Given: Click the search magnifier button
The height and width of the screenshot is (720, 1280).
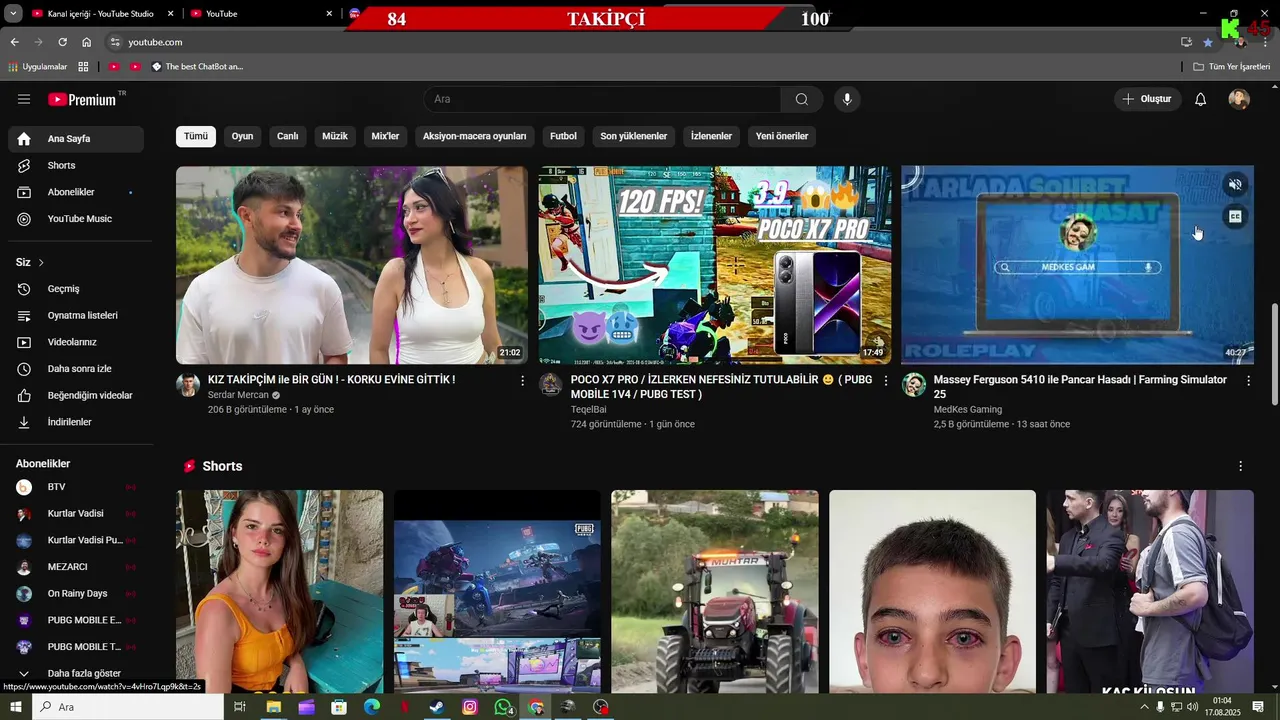Looking at the screenshot, I should [x=802, y=99].
